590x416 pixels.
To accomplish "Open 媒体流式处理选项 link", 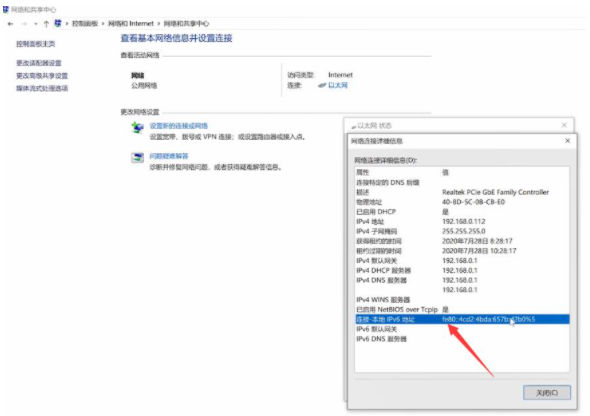I will click(x=42, y=88).
